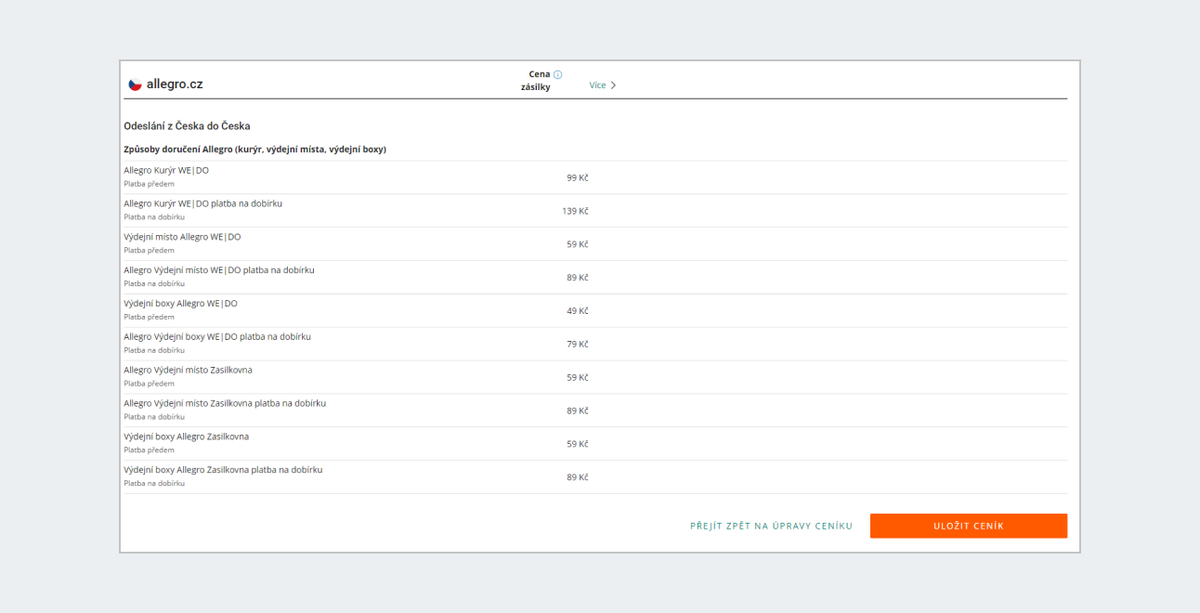Click the Cena zásilky column header

pyautogui.click(x=541, y=80)
